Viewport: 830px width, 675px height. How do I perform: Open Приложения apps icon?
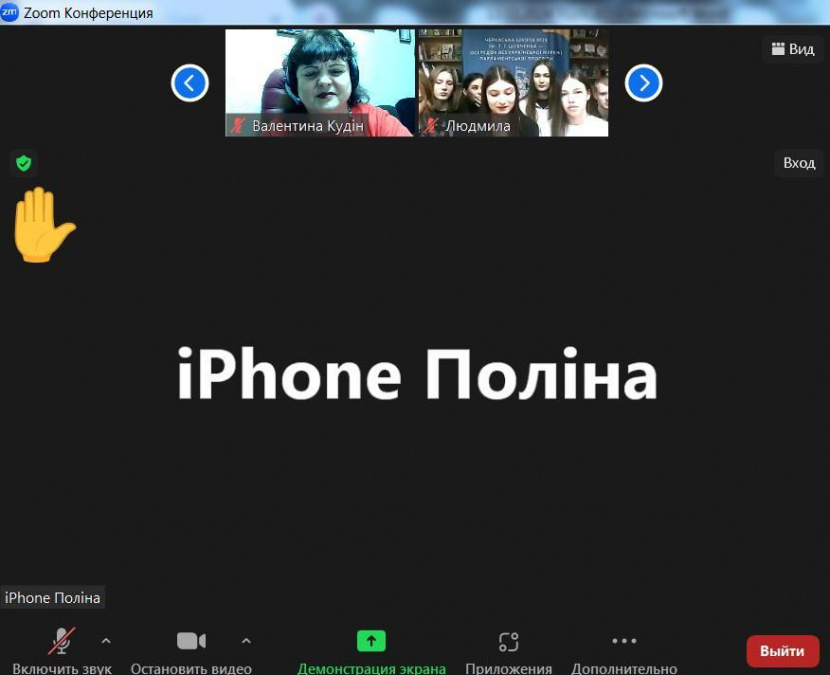[x=508, y=642]
